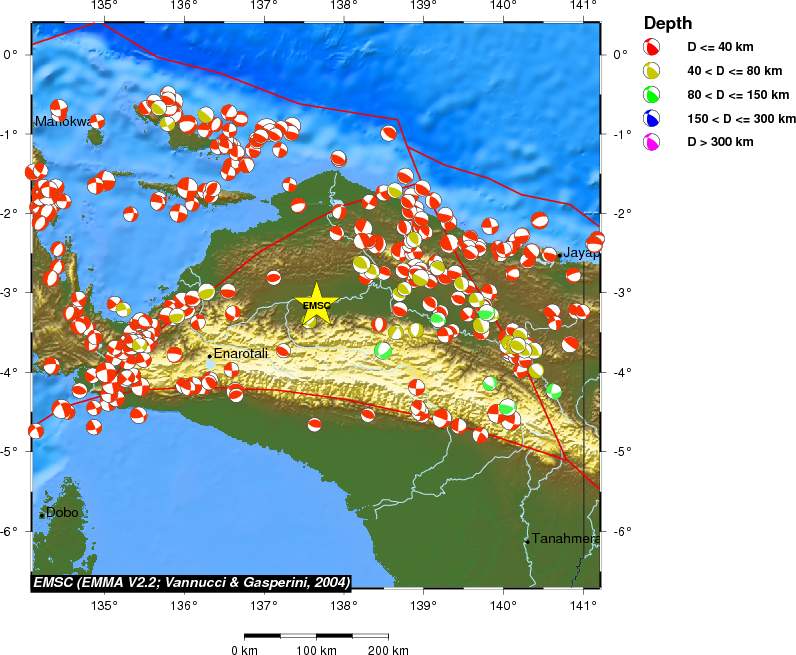Click the Tanahmera city label
The height and width of the screenshot is (655, 796).
(565, 539)
